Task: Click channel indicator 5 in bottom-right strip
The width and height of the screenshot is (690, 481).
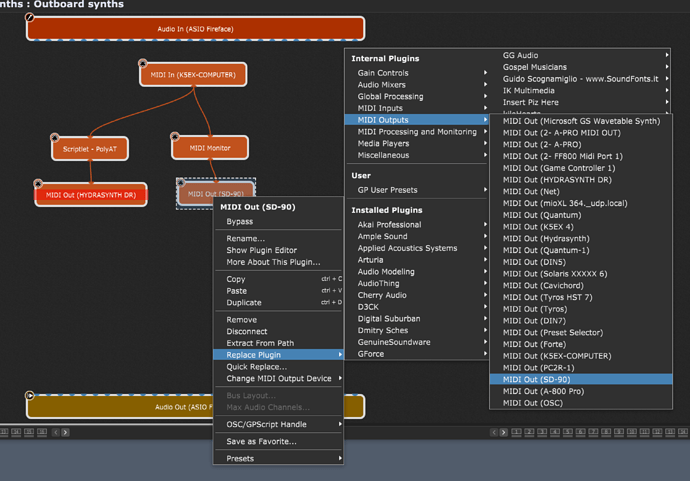Action: 568,432
